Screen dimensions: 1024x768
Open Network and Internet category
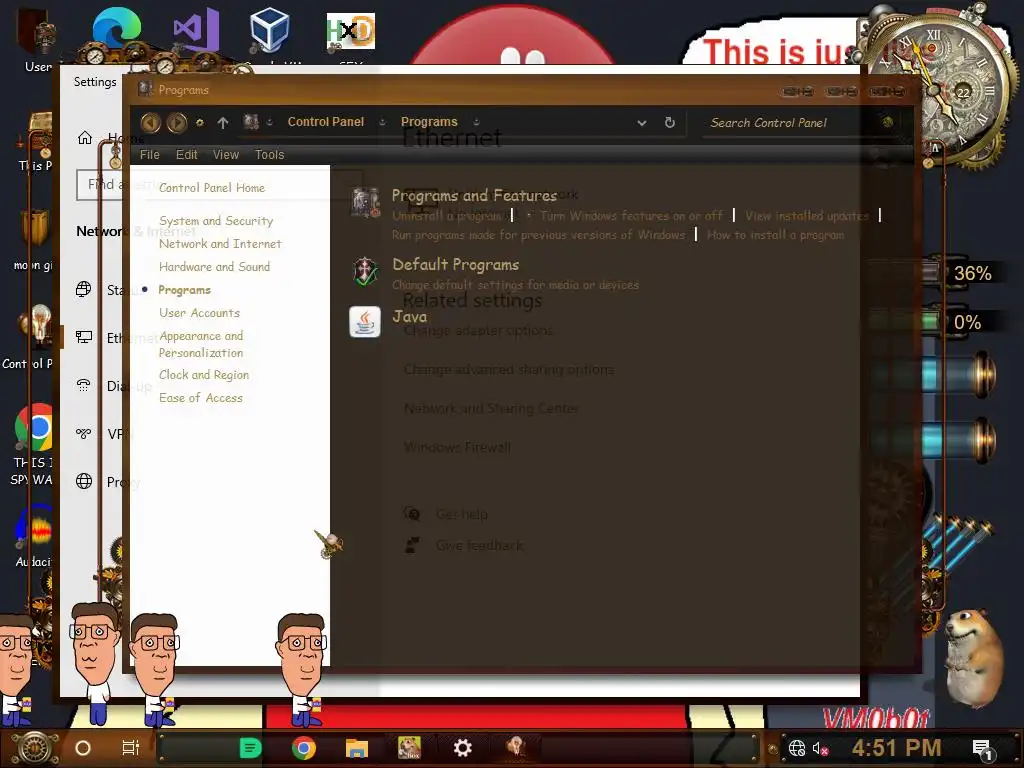click(x=220, y=244)
